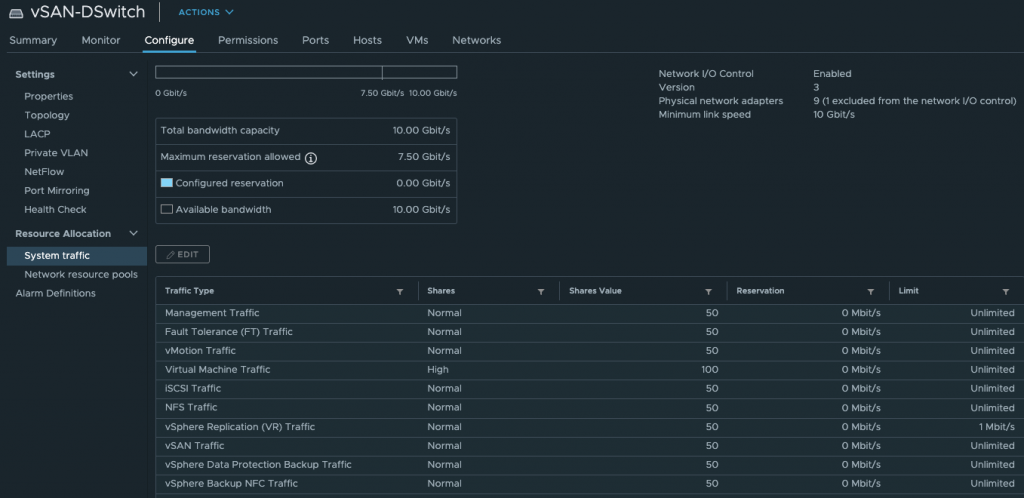Click the vSAN-DSwitch distributed switch icon

pos(16,13)
